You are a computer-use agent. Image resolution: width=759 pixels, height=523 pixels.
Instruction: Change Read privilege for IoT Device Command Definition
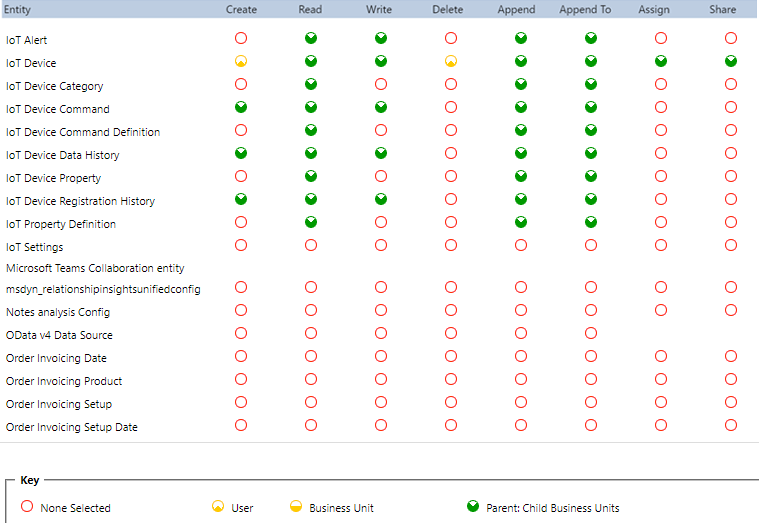pyautogui.click(x=311, y=130)
